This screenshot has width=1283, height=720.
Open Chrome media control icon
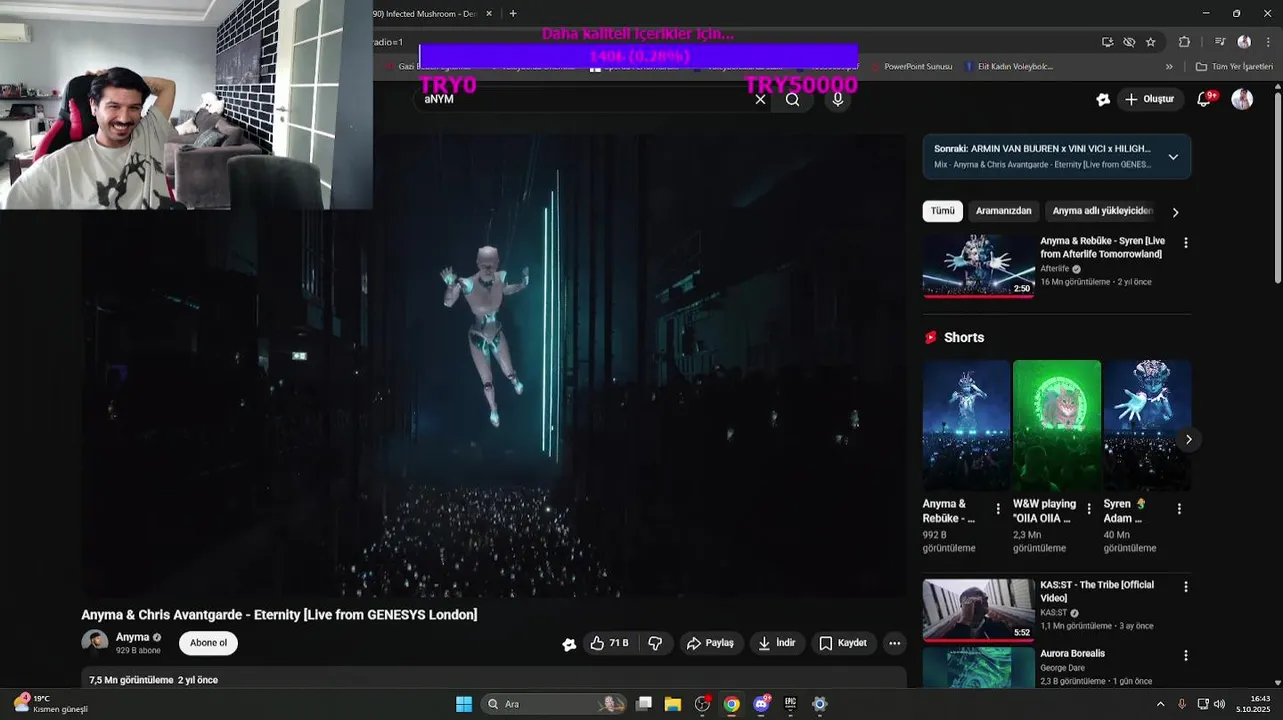pyautogui.click(x=1220, y=42)
